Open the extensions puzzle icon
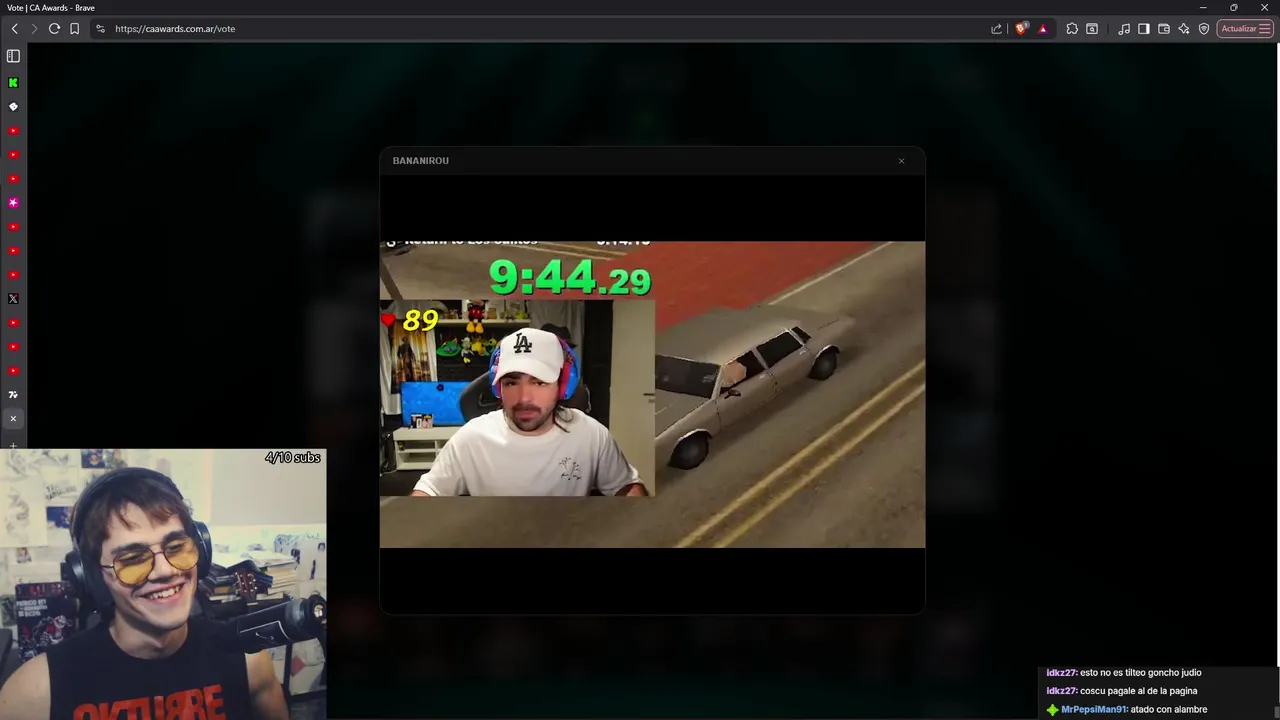Viewport: 1280px width, 720px height. [x=1072, y=29]
